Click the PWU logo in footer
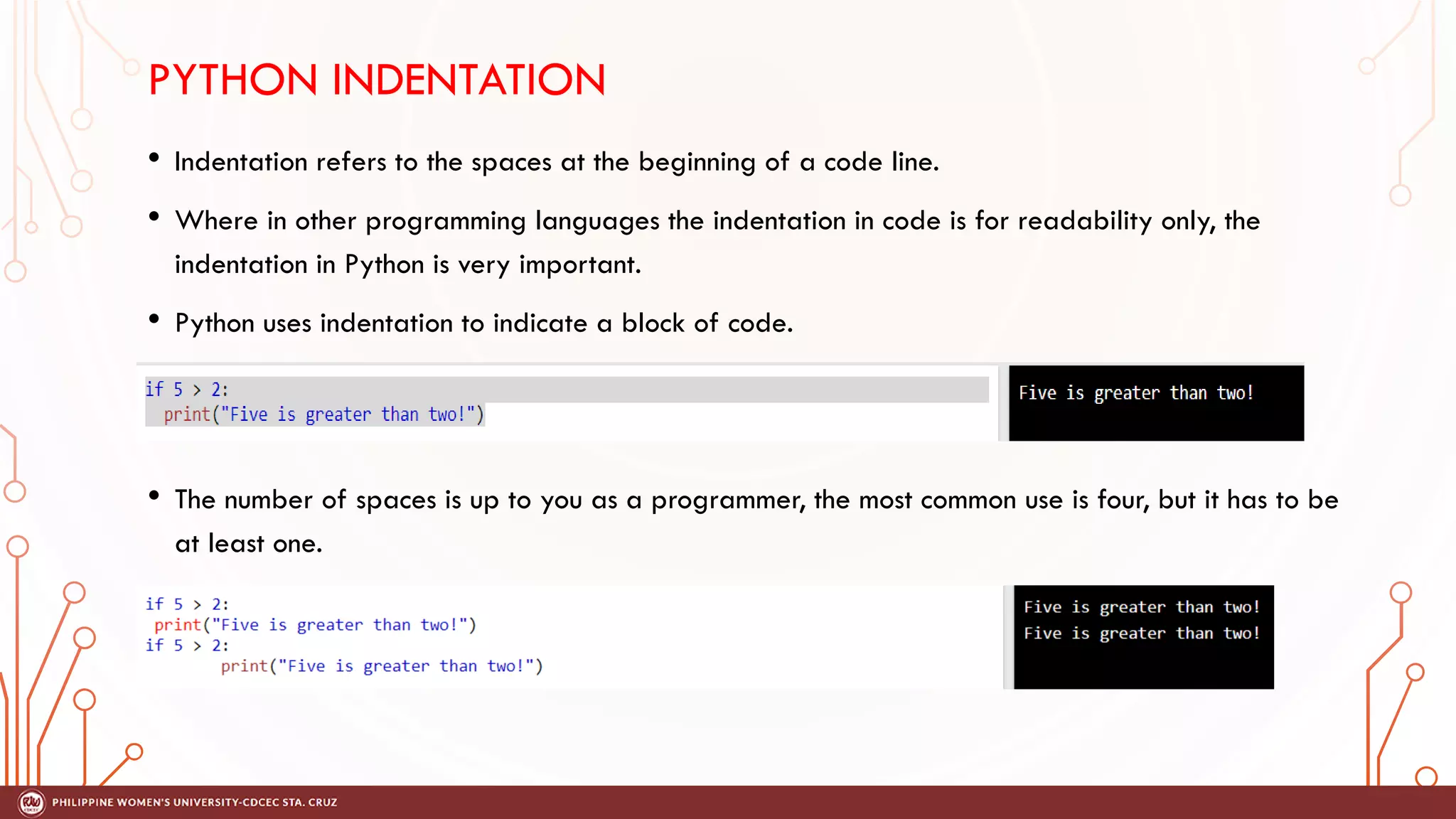The height and width of the screenshot is (819, 1456). pos(31,803)
